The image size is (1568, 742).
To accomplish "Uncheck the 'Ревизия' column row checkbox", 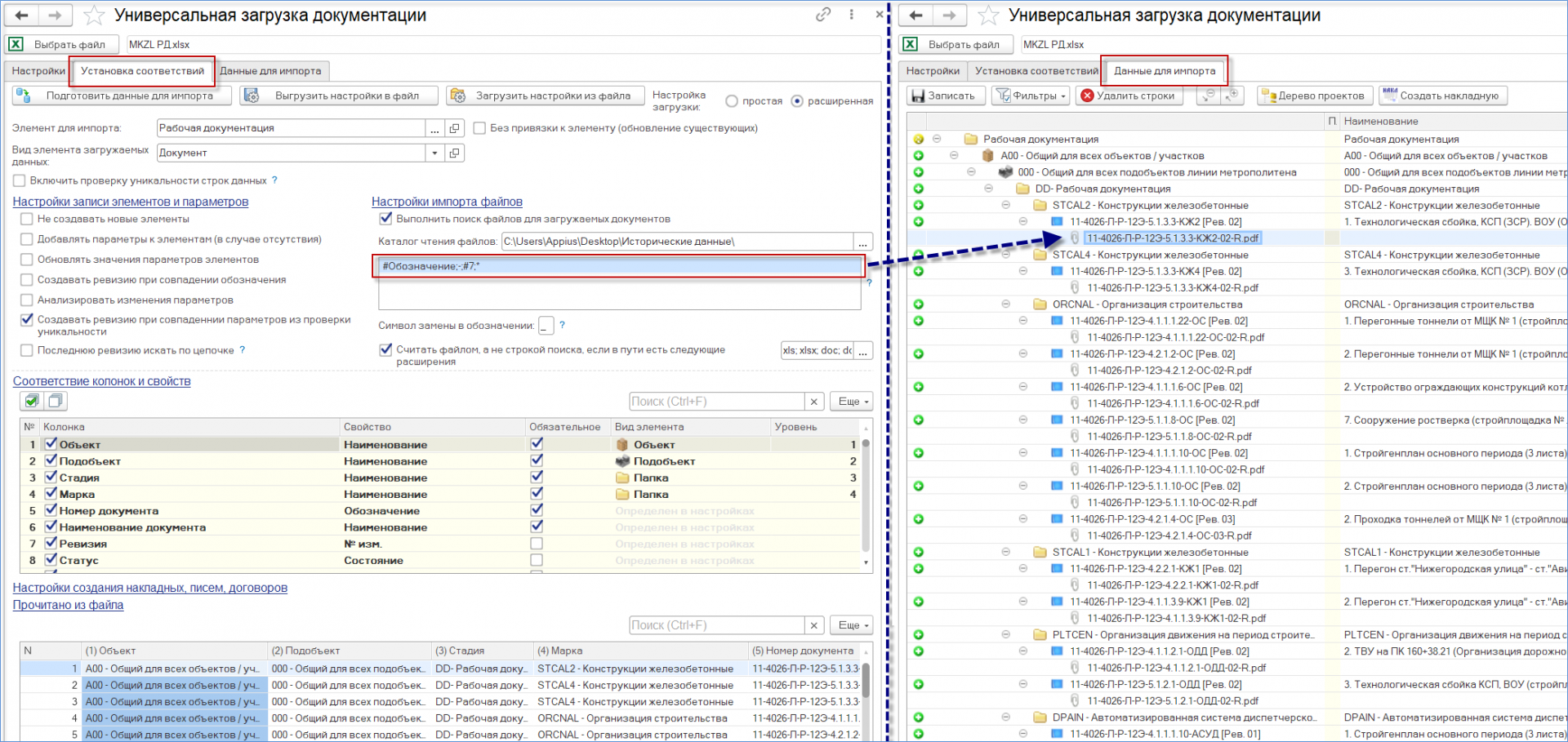I will 51,544.
